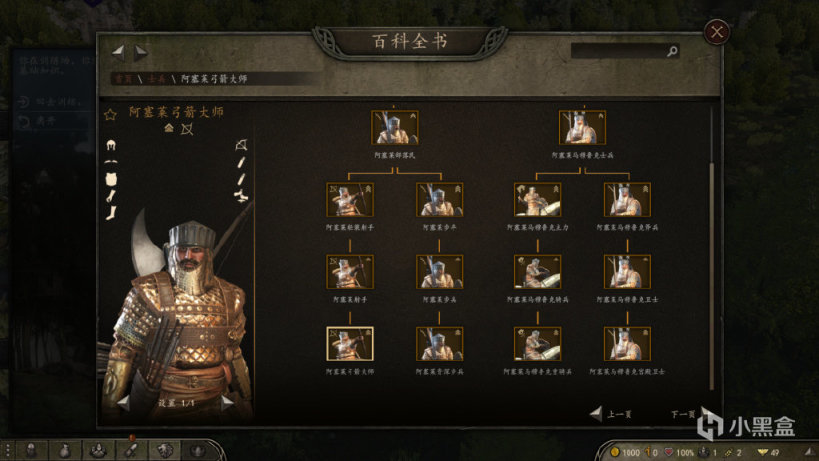Open the 阿塞莱部落民 troop thumbnail
This screenshot has width=819, height=461.
(394, 127)
